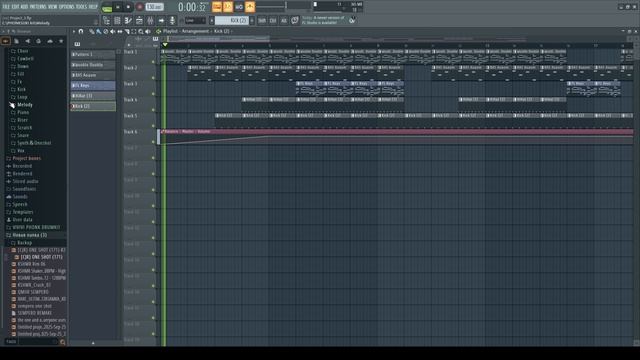
Task: Click the red Record button
Action: pos(140,7)
